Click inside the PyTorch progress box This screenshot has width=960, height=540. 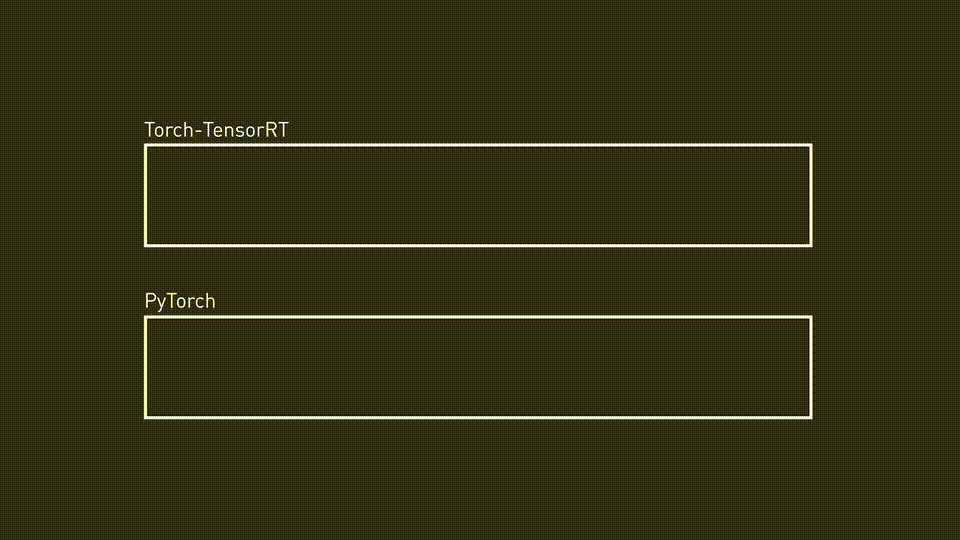coord(478,367)
